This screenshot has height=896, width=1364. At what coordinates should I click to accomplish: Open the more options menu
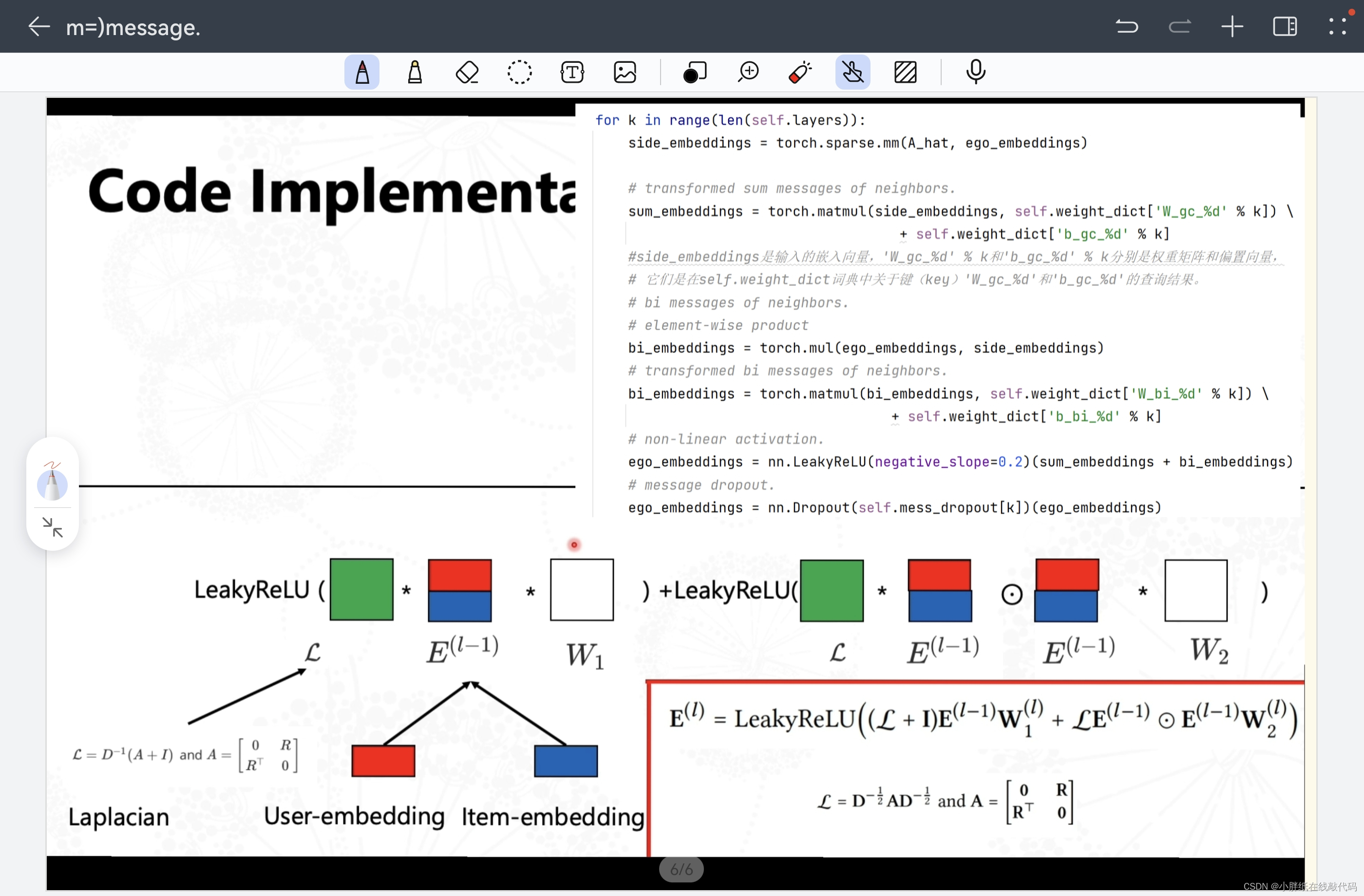tap(1338, 26)
